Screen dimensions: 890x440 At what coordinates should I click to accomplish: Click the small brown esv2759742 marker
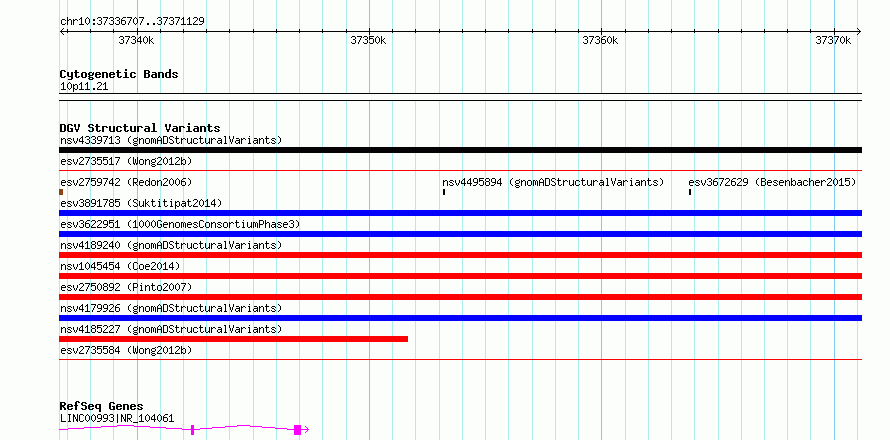tap(61, 192)
